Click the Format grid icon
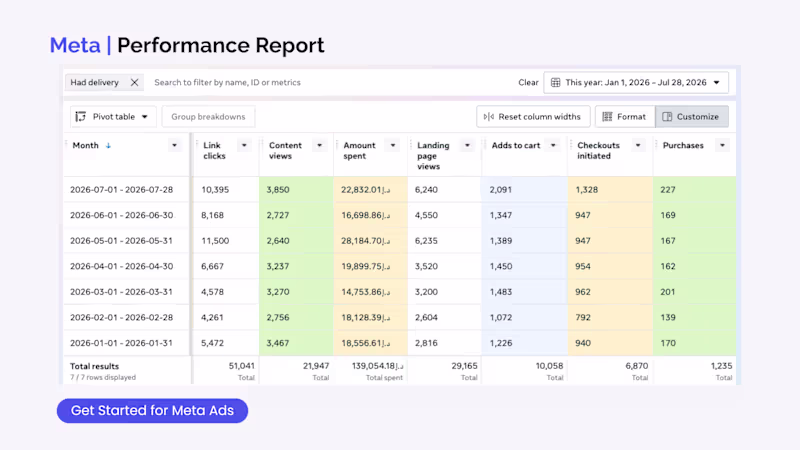This screenshot has height=450, width=800. [x=607, y=116]
